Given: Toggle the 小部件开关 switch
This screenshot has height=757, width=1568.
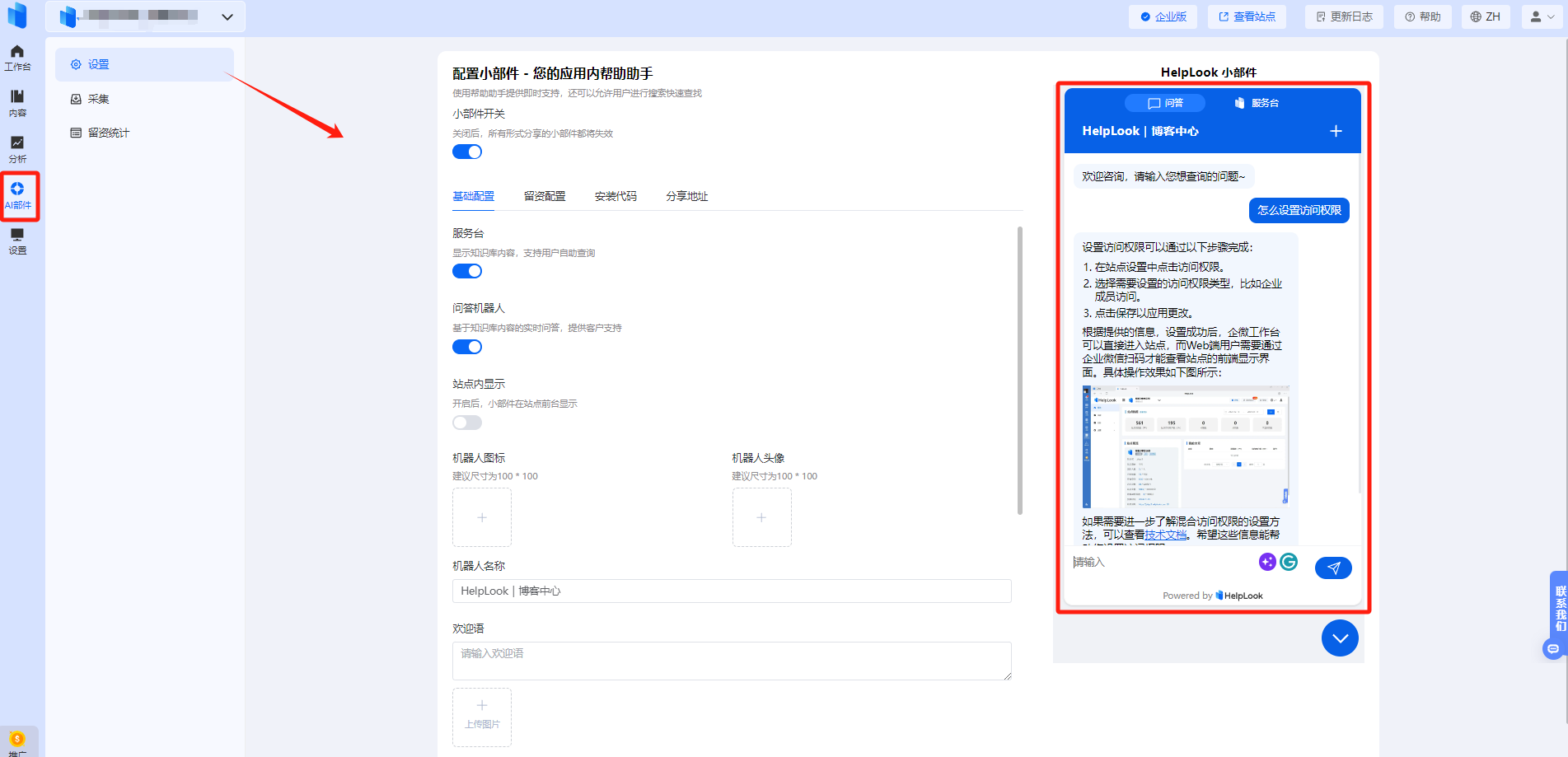Looking at the screenshot, I should pyautogui.click(x=467, y=152).
